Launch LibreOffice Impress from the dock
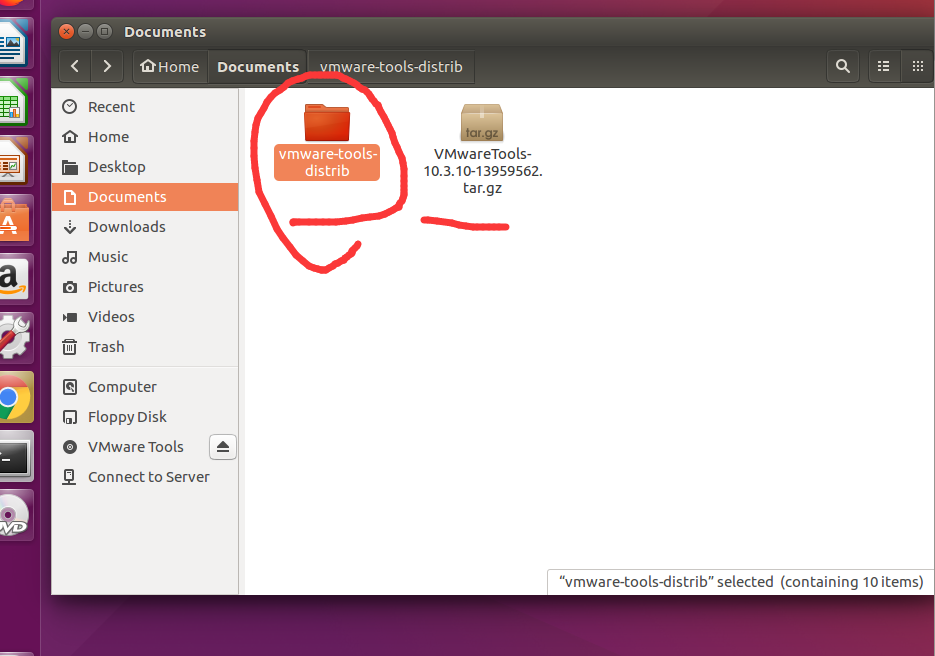This screenshot has width=935, height=656. tap(14, 160)
